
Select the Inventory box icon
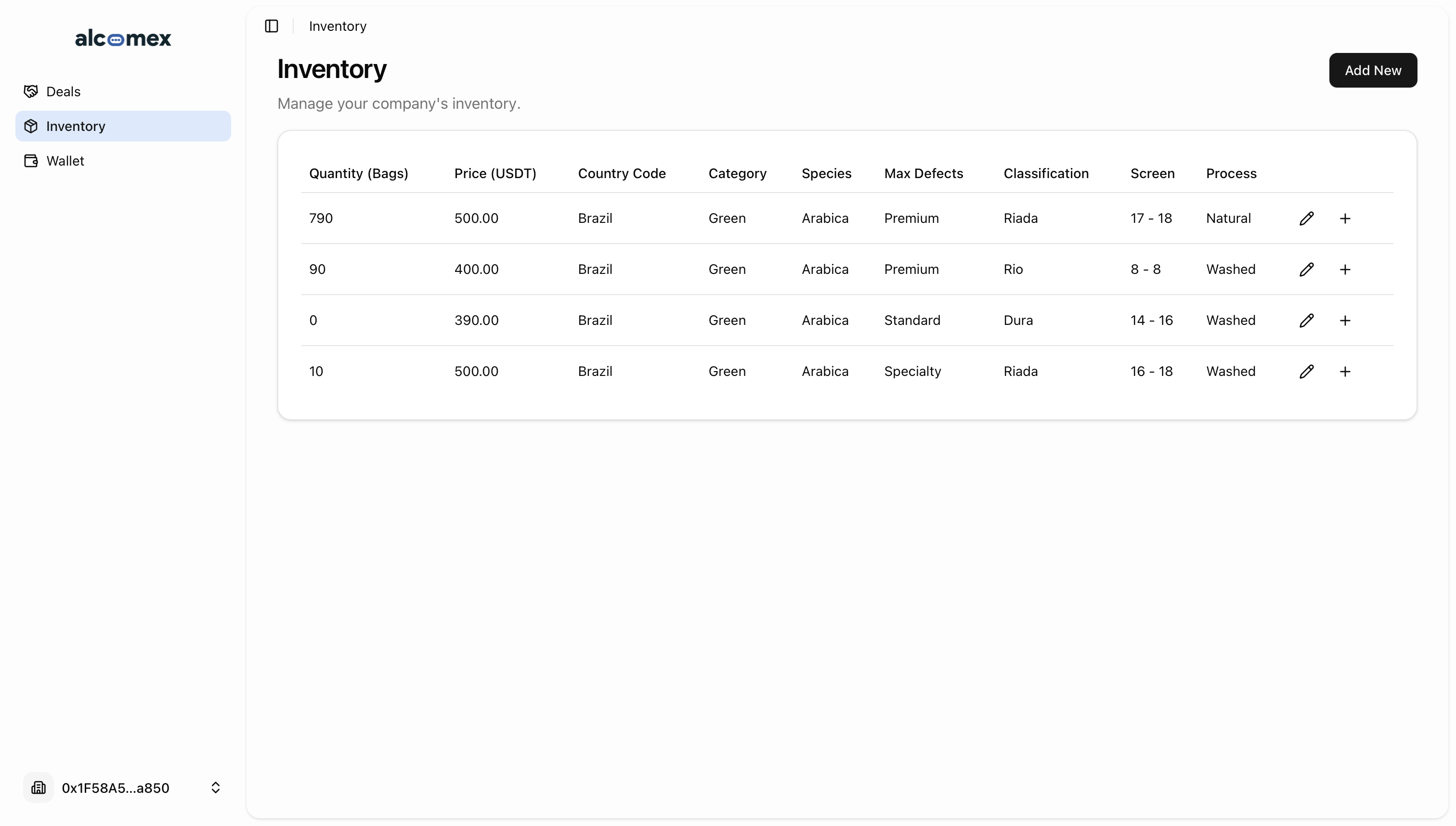tap(31, 126)
